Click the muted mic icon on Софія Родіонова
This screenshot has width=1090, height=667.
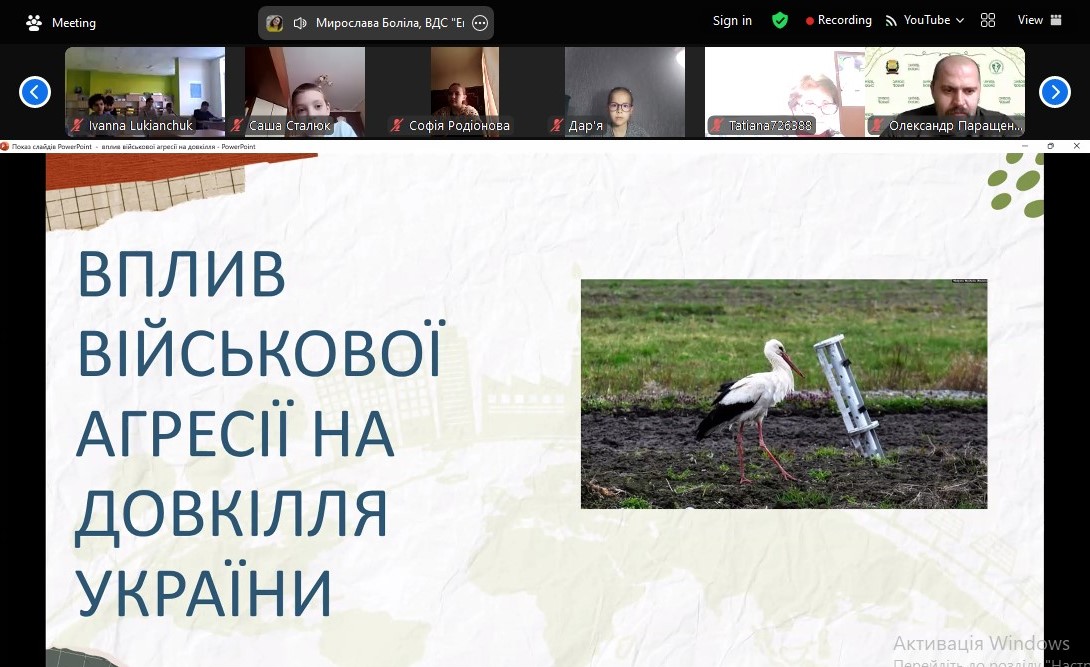coord(397,125)
